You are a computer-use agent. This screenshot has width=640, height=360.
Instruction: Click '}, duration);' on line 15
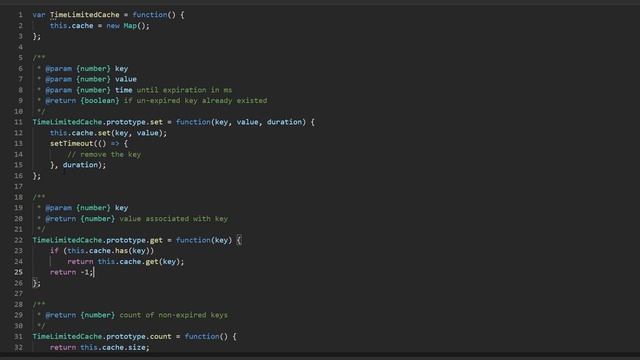click(x=78, y=165)
